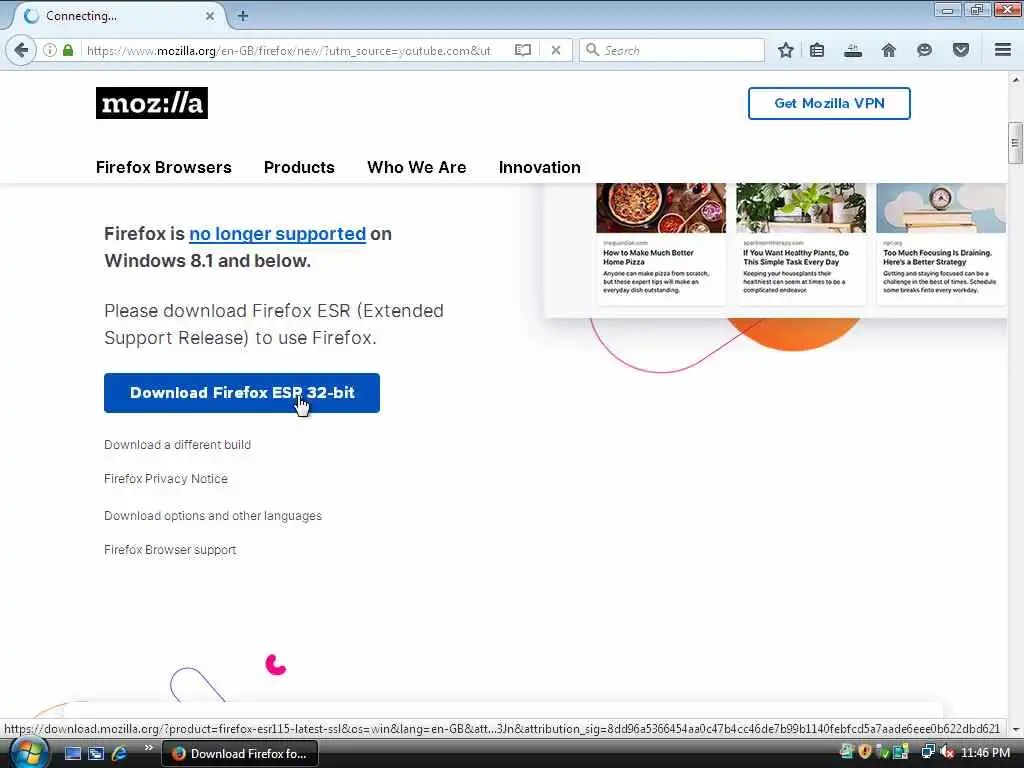Image resolution: width=1024 pixels, height=768 pixels.
Task: Bookmark this page with the star icon
Action: 786,50
